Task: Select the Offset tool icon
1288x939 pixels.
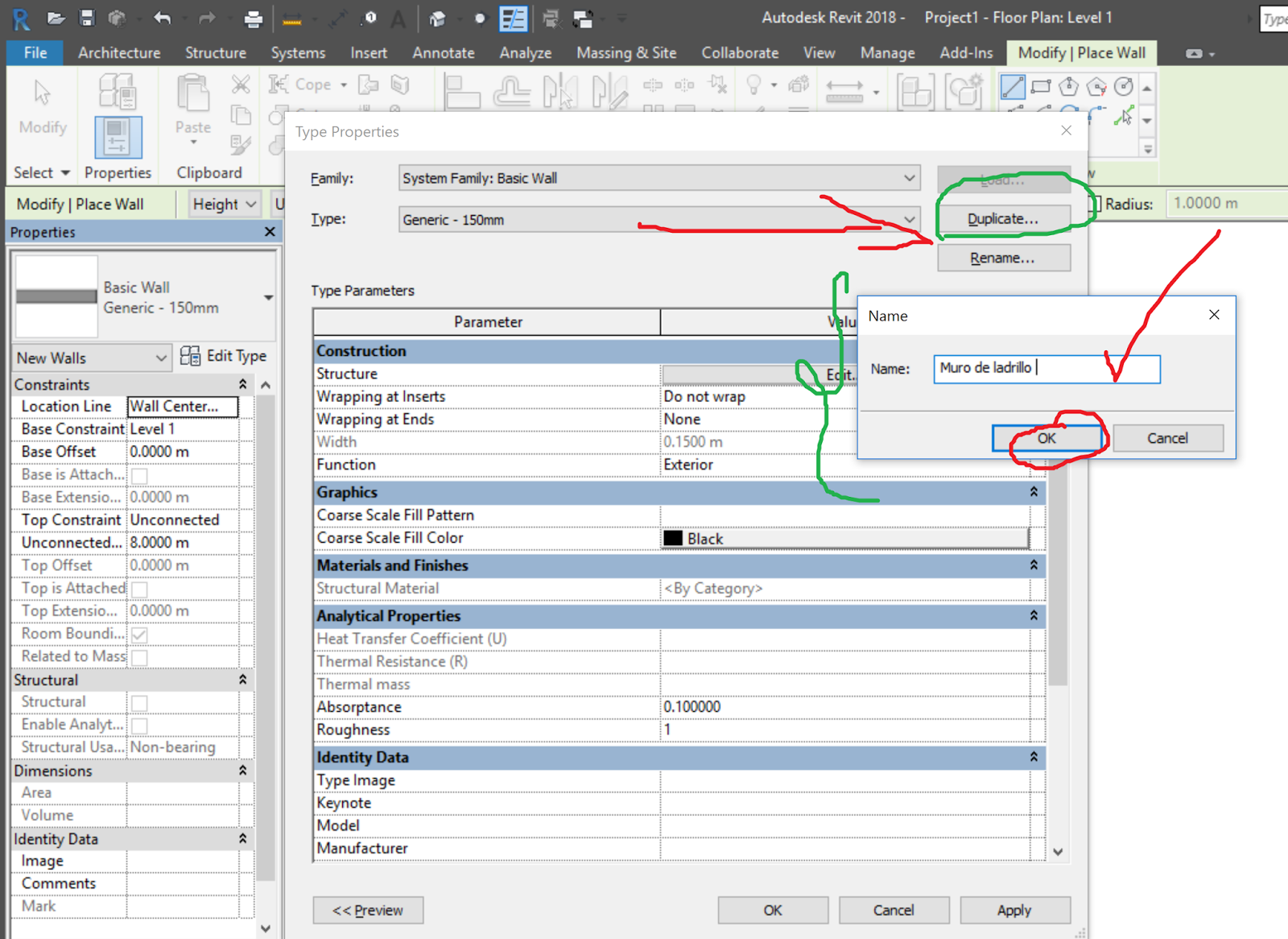Action: tap(512, 90)
